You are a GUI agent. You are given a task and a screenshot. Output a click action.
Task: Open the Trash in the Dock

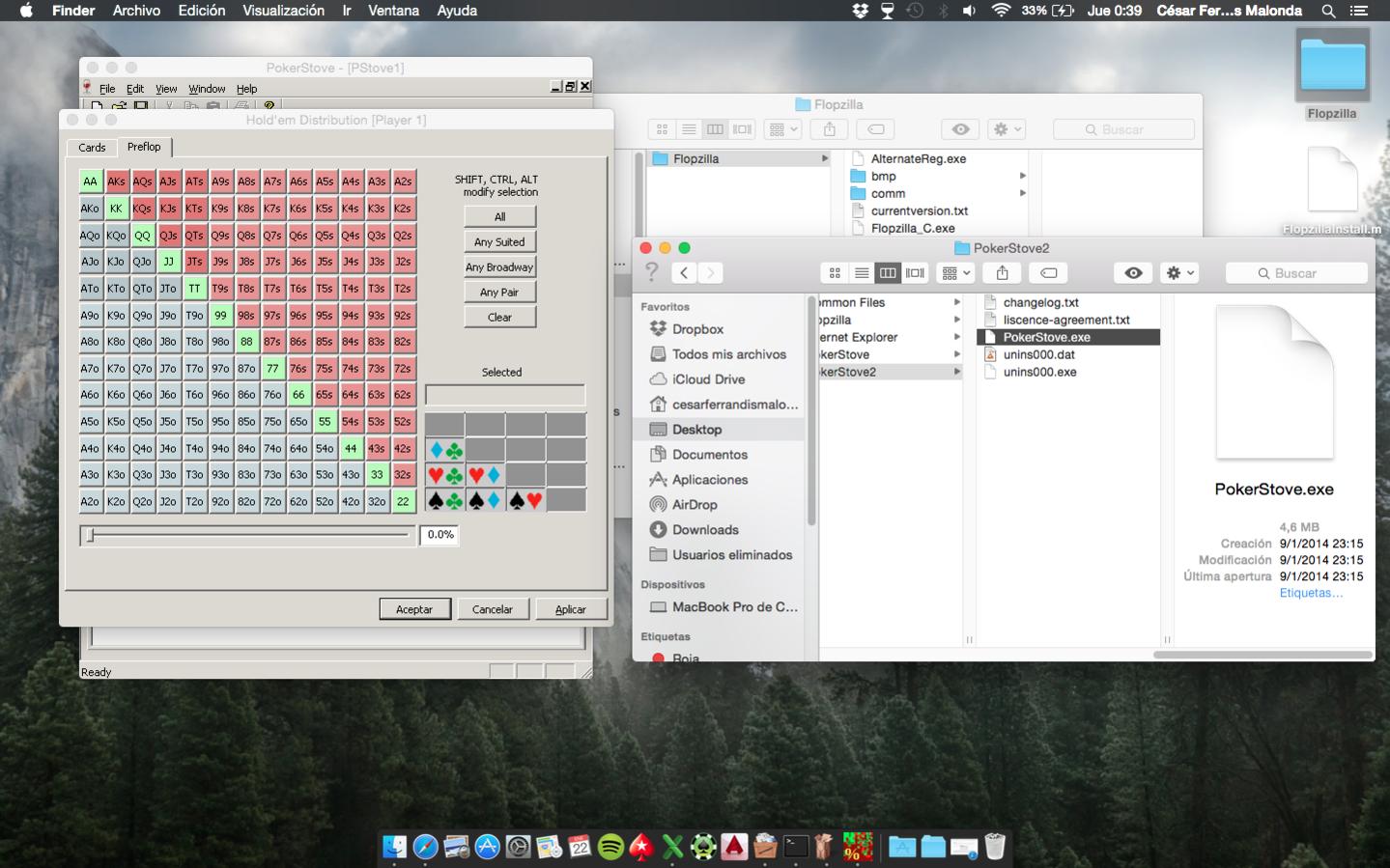click(x=995, y=847)
